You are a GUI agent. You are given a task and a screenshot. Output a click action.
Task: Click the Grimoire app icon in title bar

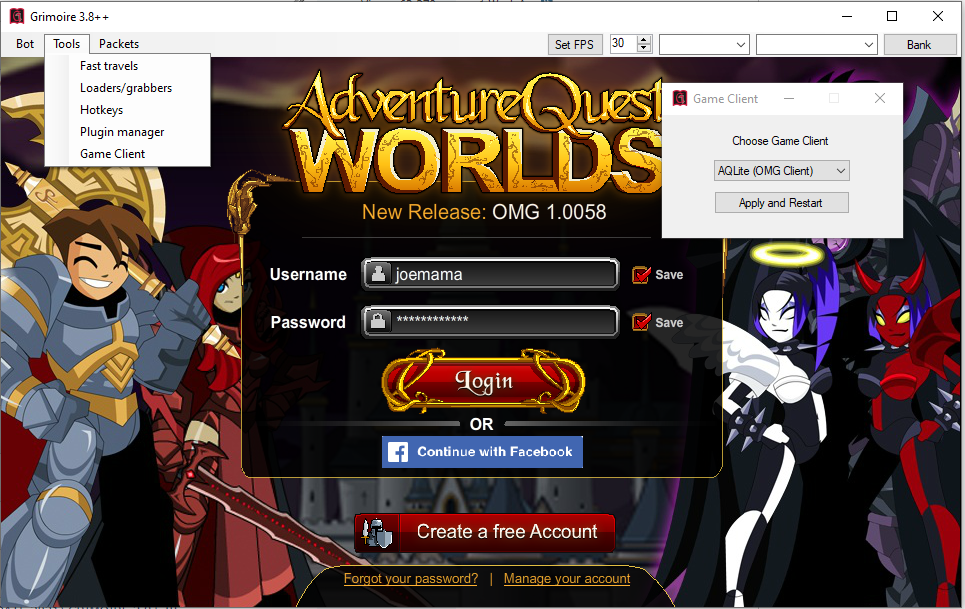coord(17,17)
